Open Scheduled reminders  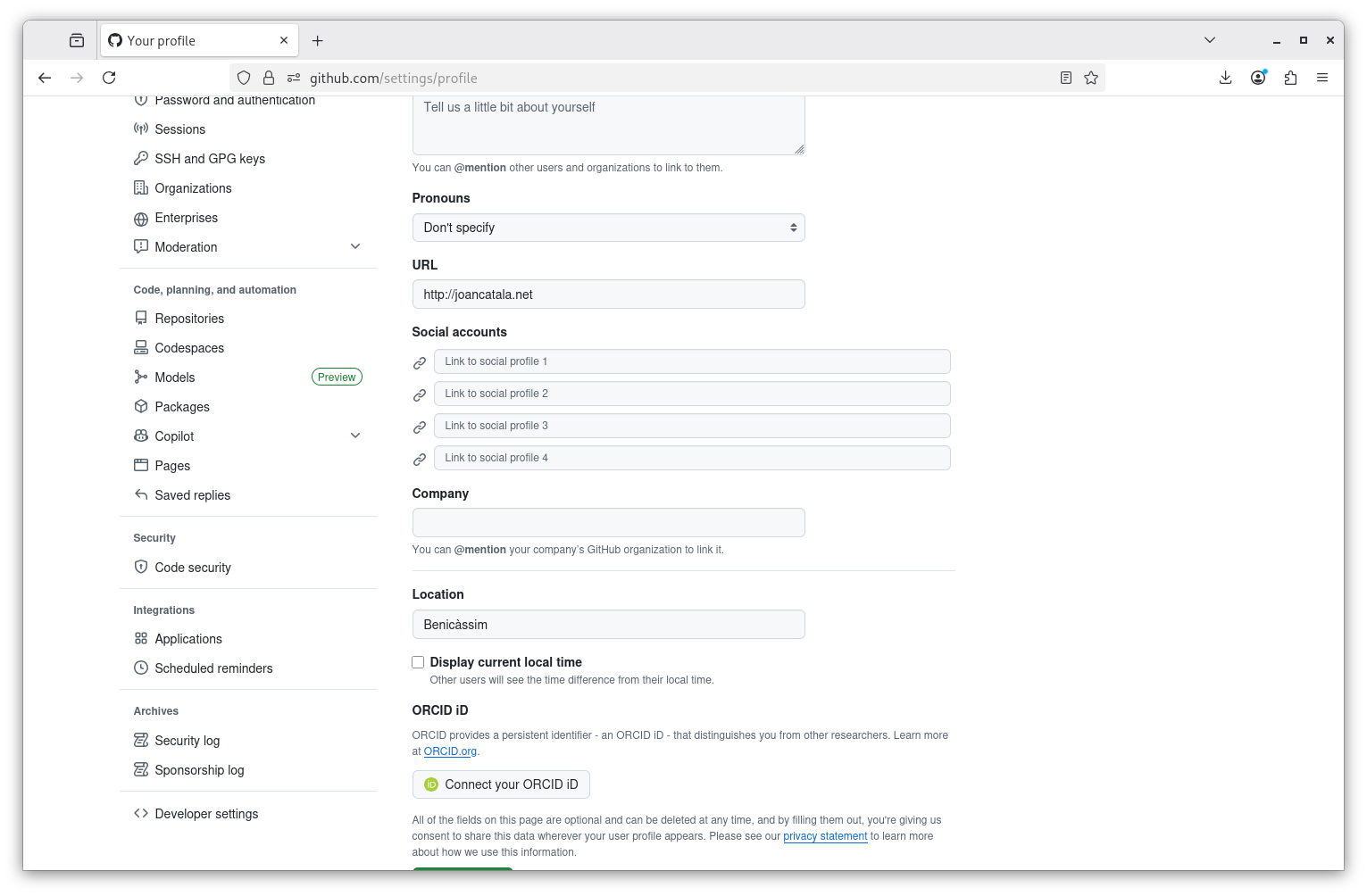(213, 668)
